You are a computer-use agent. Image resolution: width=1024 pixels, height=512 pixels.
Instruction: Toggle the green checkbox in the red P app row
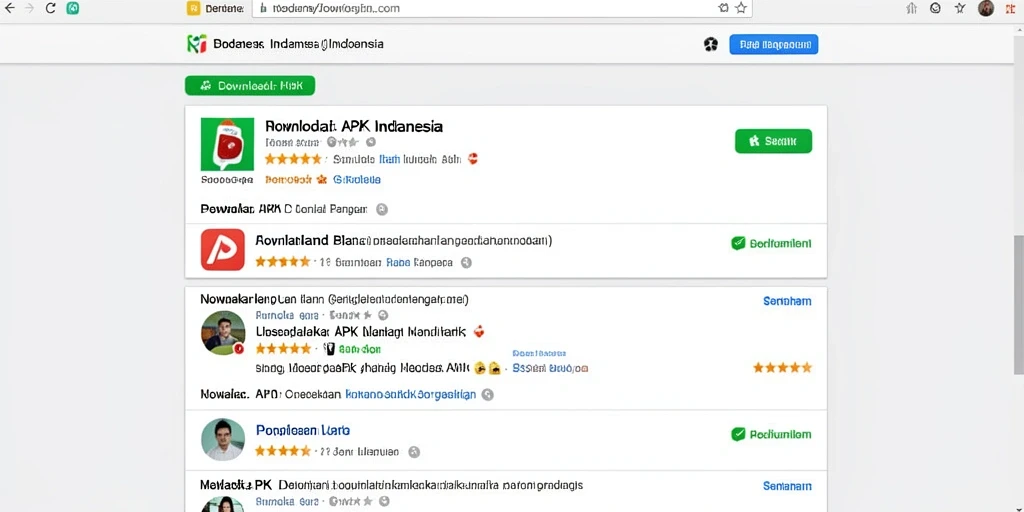coord(738,243)
